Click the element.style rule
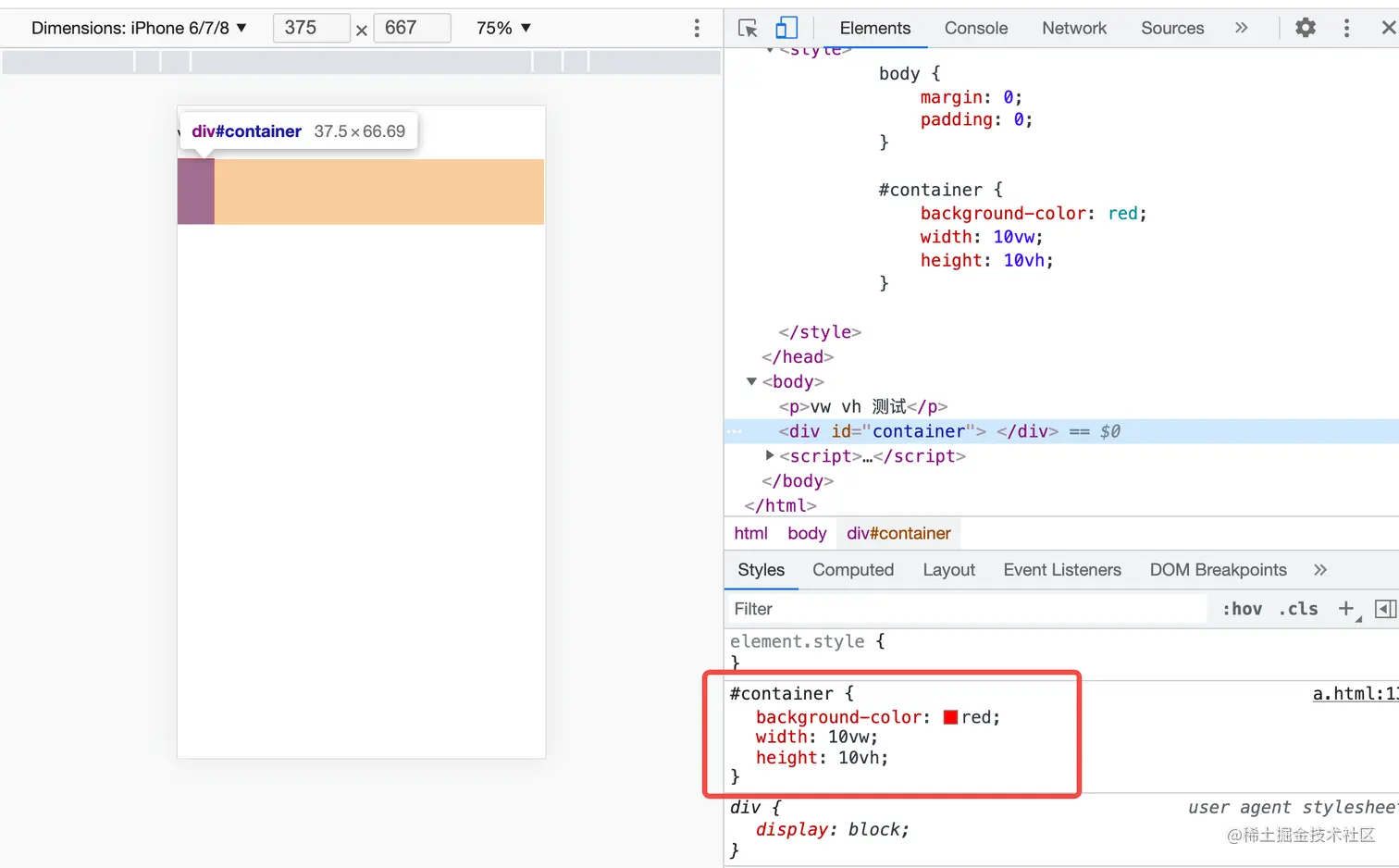 807,641
